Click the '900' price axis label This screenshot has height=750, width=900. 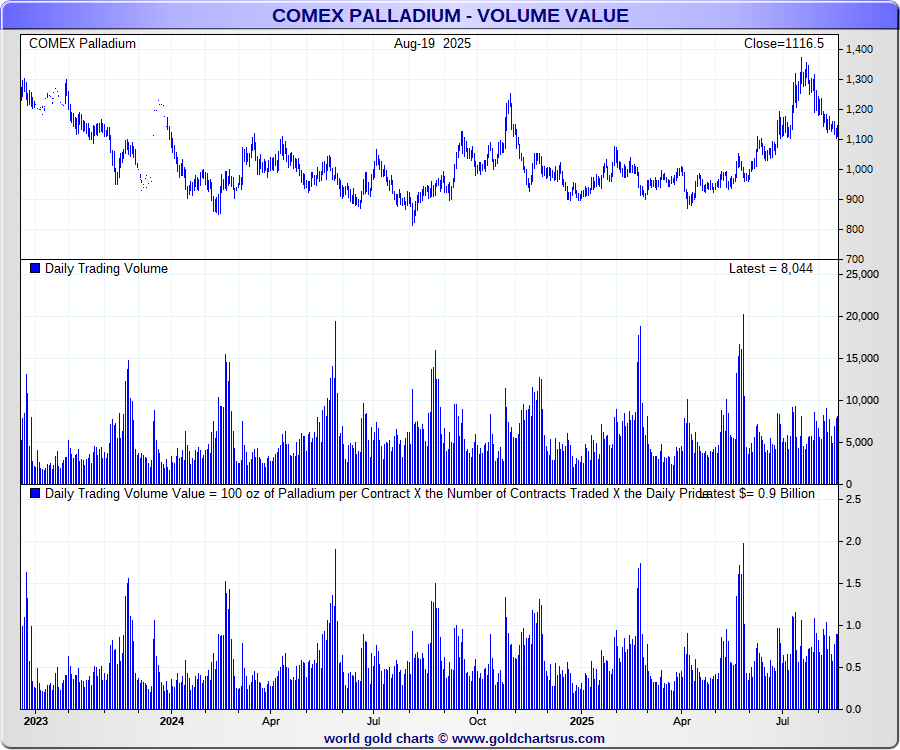[855, 199]
